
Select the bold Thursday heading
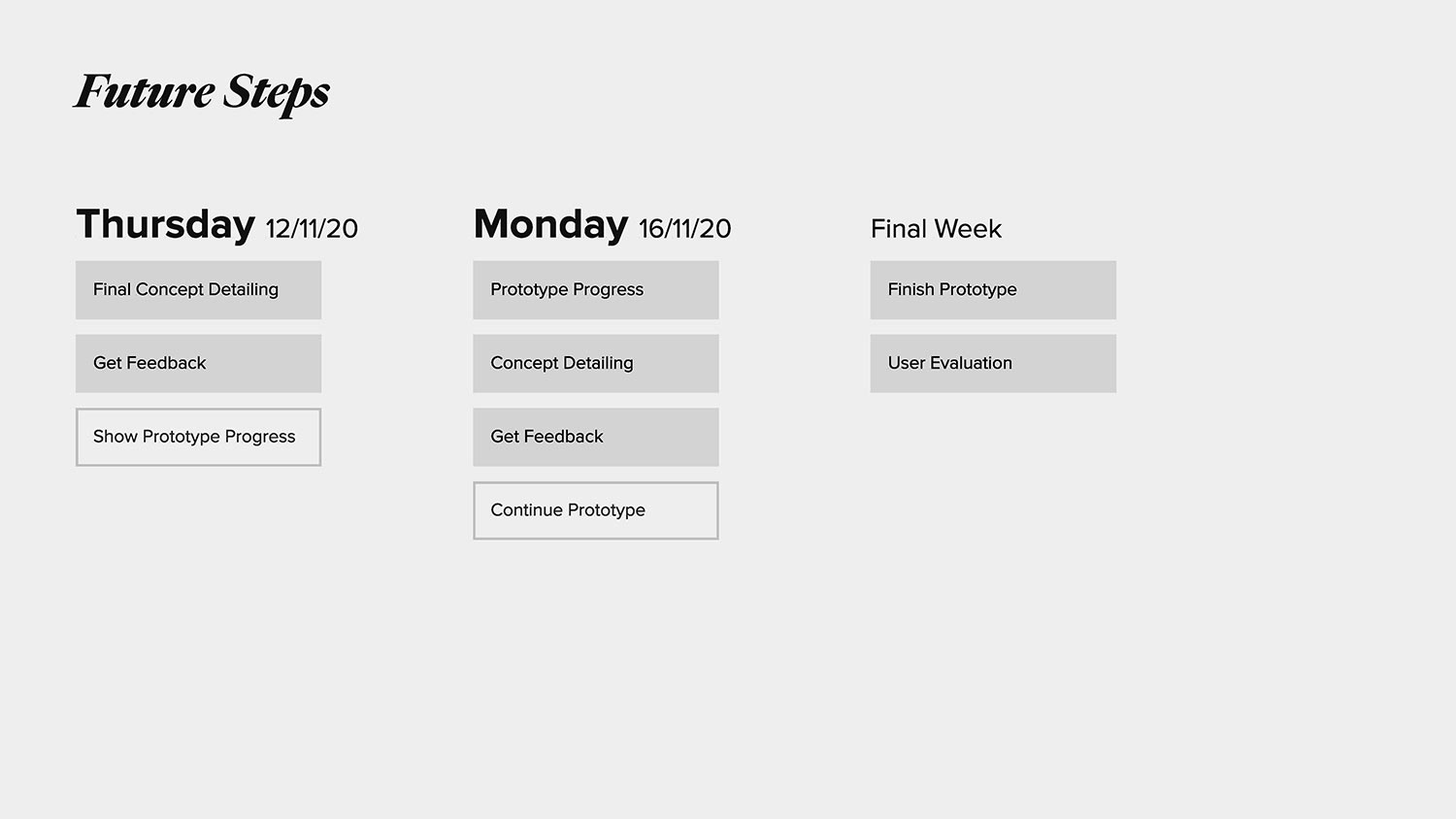(x=165, y=224)
